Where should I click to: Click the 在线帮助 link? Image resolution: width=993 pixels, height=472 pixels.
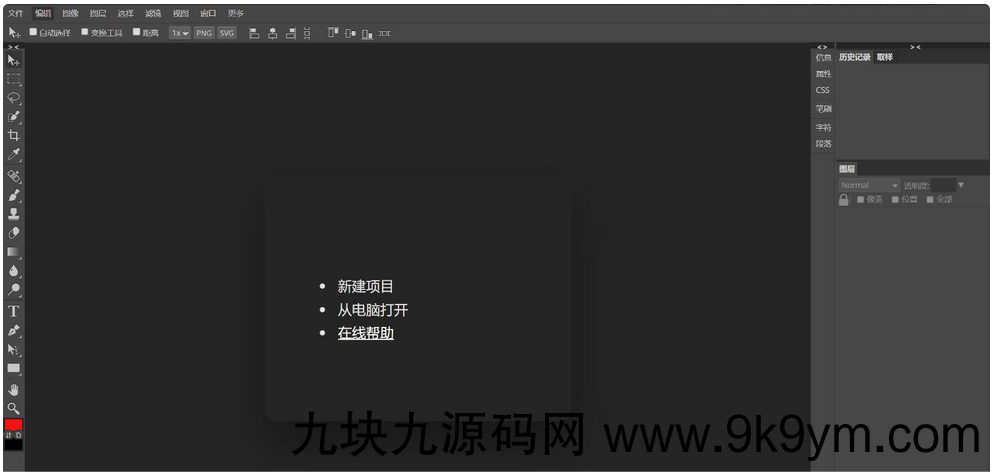[x=365, y=333]
